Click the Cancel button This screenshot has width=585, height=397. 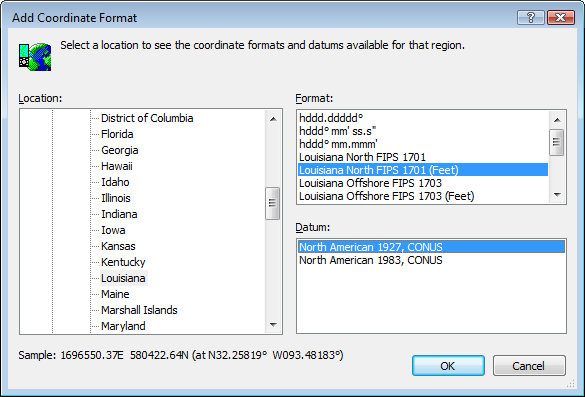[529, 366]
